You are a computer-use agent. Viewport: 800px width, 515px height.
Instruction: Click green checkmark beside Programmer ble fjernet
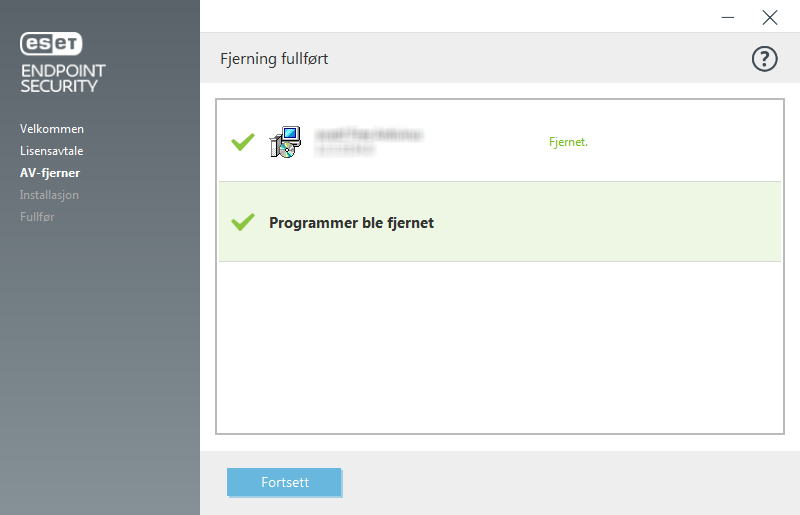click(243, 222)
